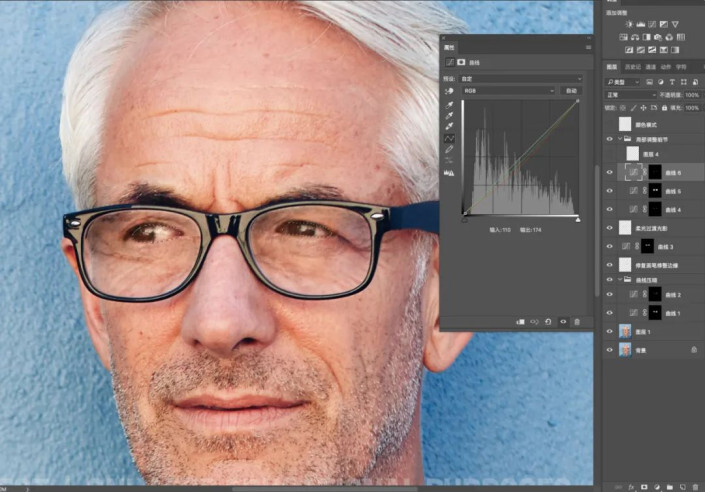Open the RGB channel dropdown
This screenshot has width=705, height=492.
coord(508,90)
